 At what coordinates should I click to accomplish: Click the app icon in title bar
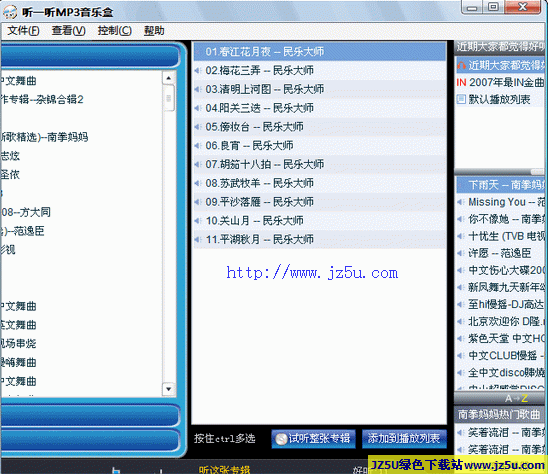click(10, 12)
